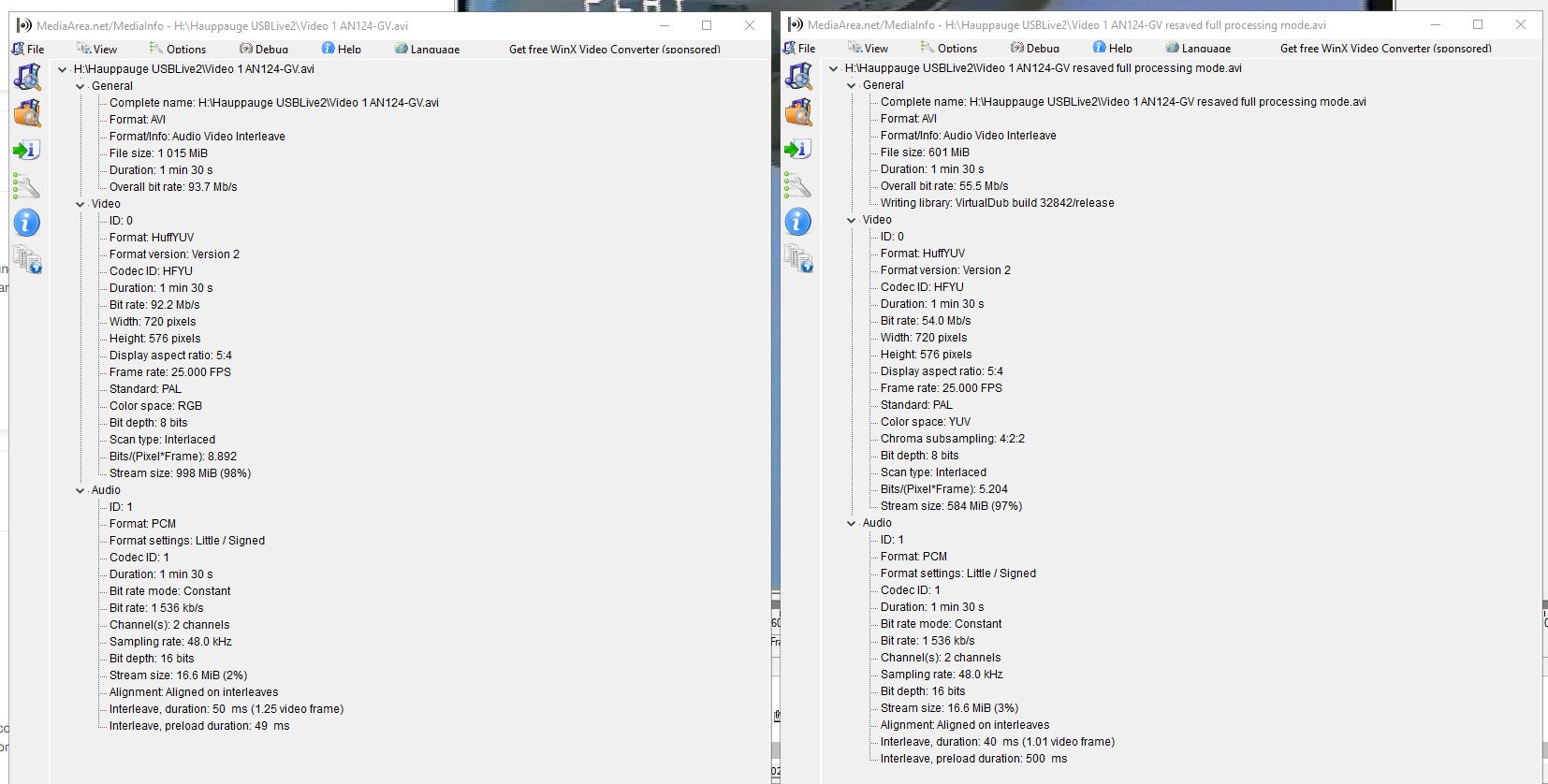Screen dimensions: 1548x784
Task: Select 'Bits/(Pixel*Frame): 5.204' row
Action: click(x=944, y=489)
